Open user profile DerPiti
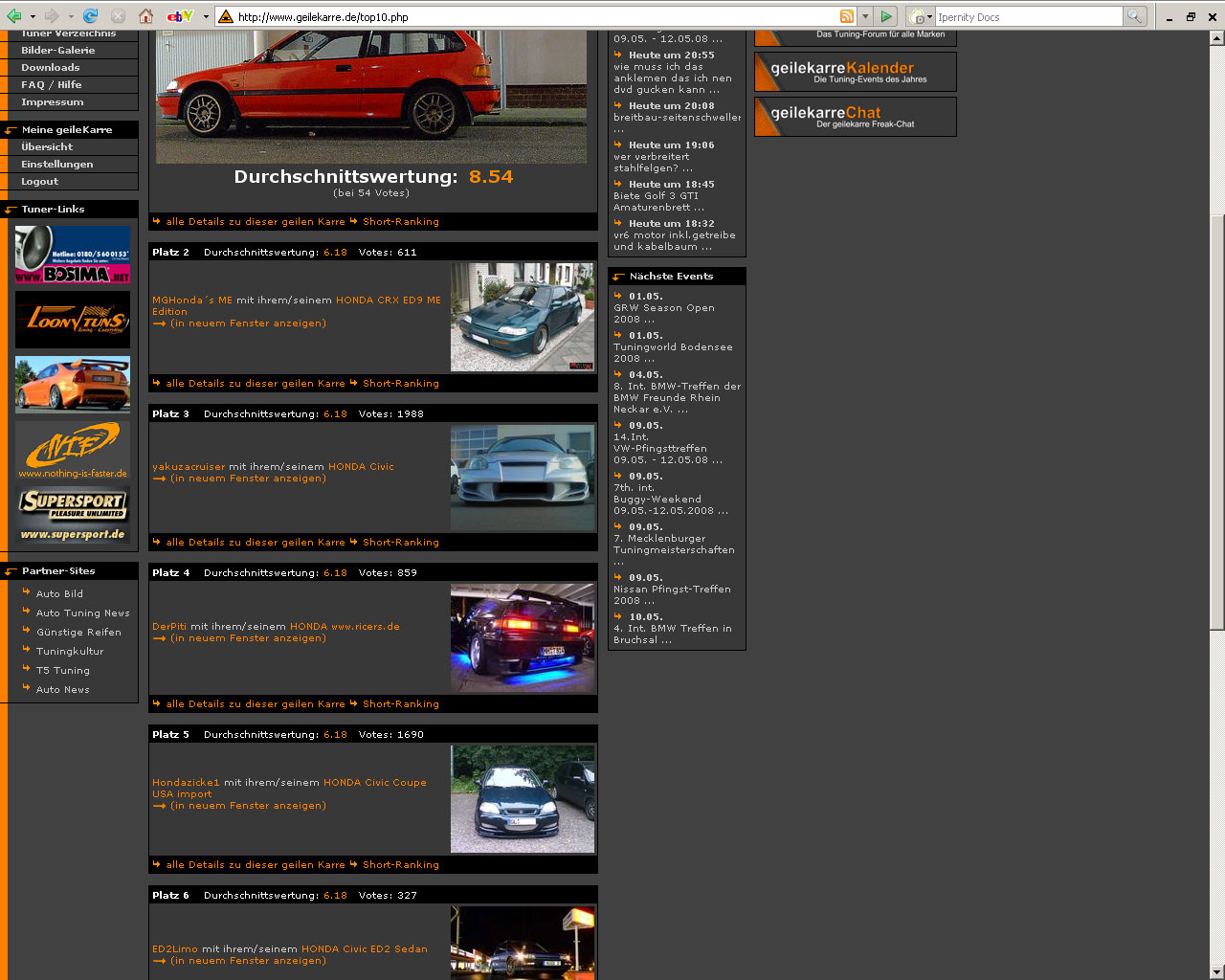Image resolution: width=1225 pixels, height=980 pixels. click(x=169, y=626)
